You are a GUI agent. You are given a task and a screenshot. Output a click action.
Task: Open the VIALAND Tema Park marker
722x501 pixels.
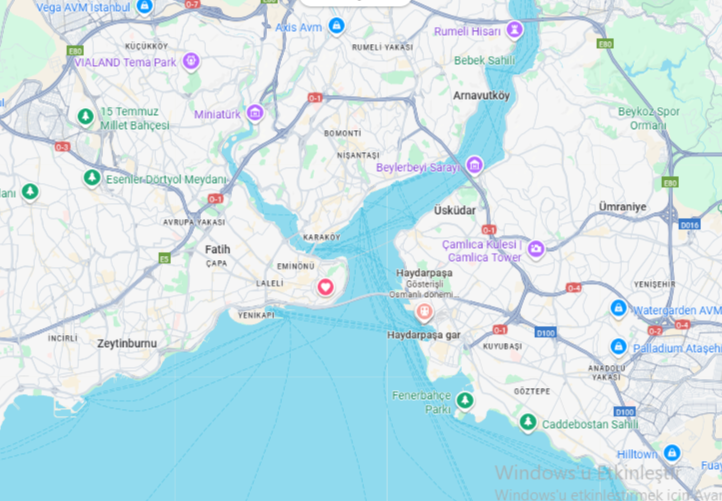tap(191, 61)
